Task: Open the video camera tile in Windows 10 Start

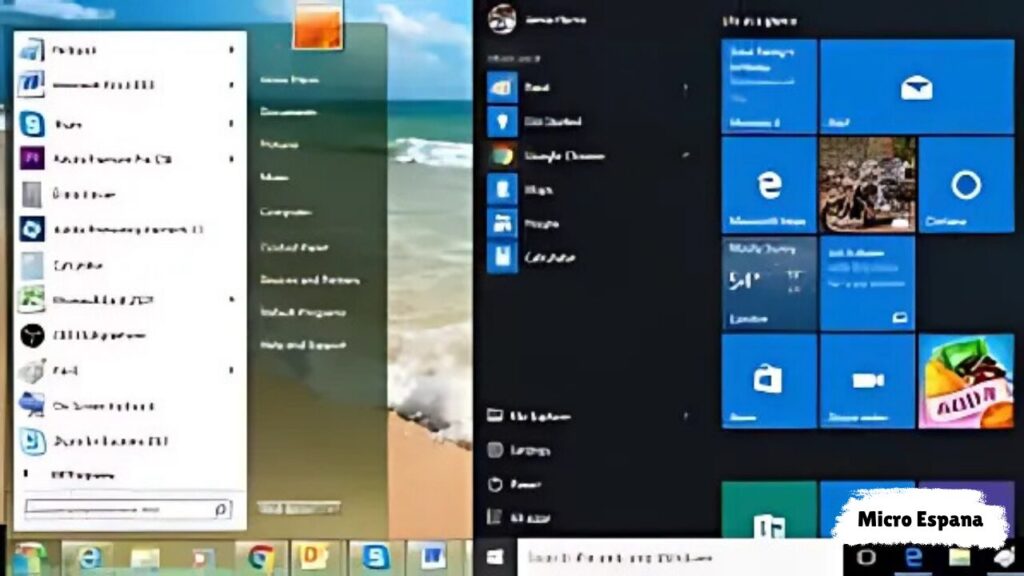Action: pos(867,381)
